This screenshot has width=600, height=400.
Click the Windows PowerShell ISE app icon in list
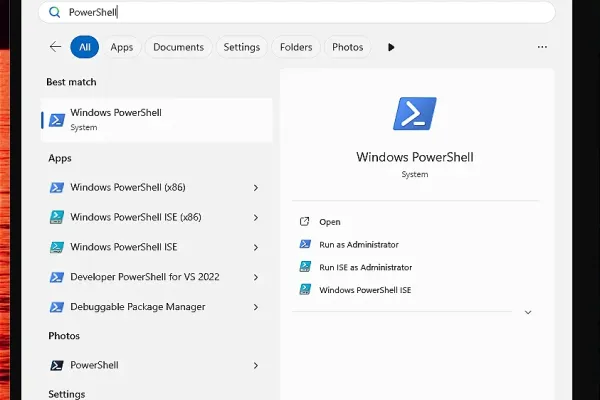click(x=57, y=247)
